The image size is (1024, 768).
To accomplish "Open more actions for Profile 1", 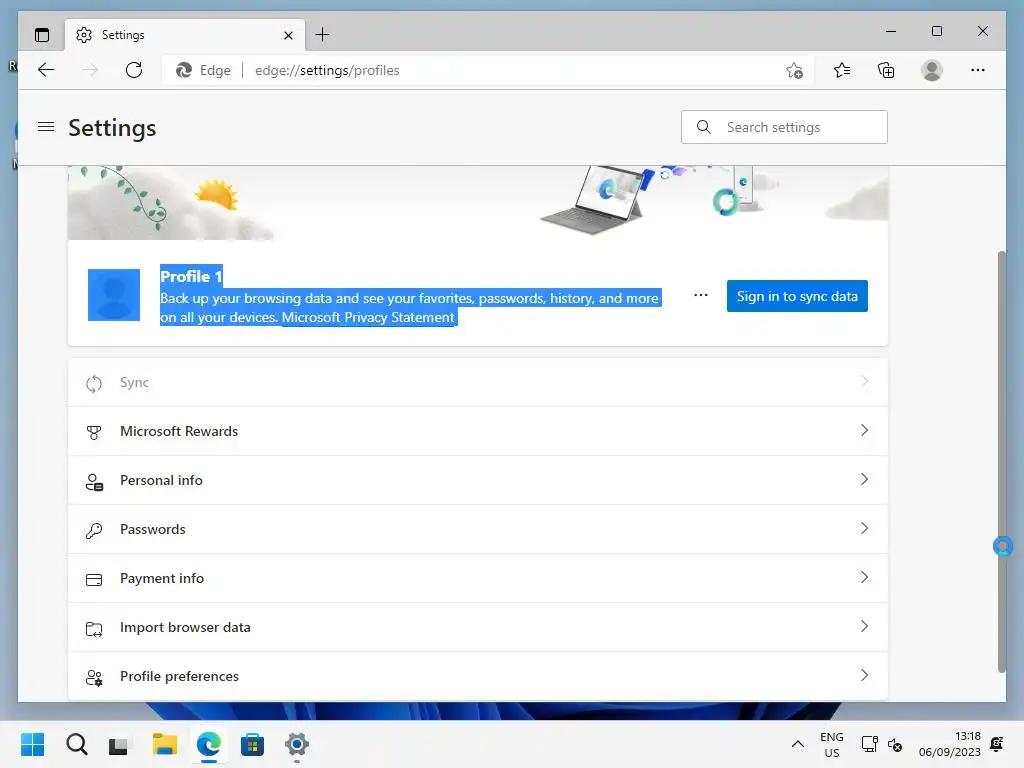I will tap(701, 295).
